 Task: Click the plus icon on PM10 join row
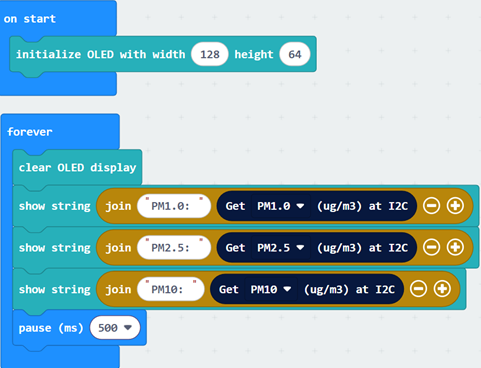[442, 289]
